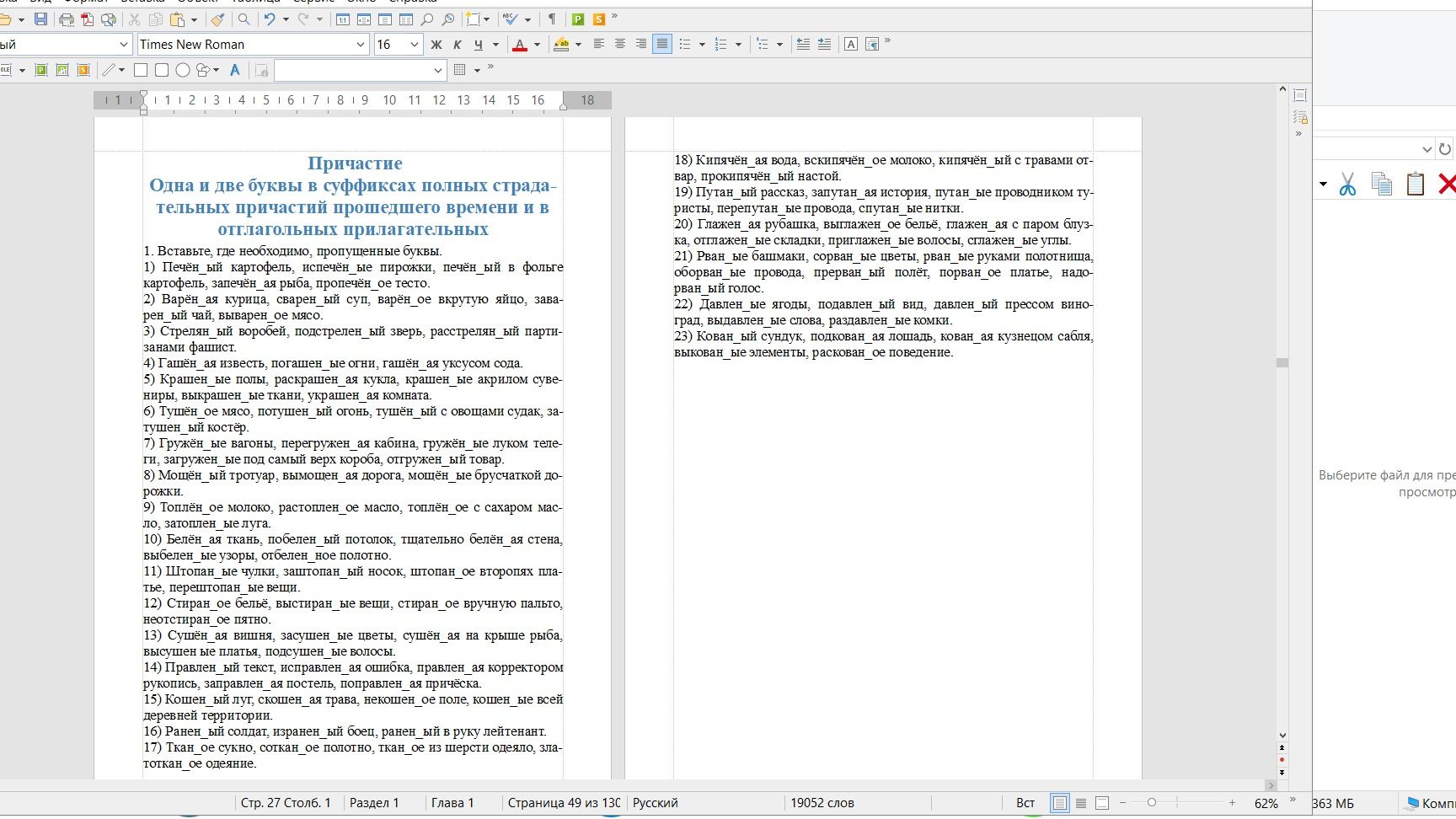Click the Вст insert mode indicator
1456x819 pixels.
pos(1025,803)
